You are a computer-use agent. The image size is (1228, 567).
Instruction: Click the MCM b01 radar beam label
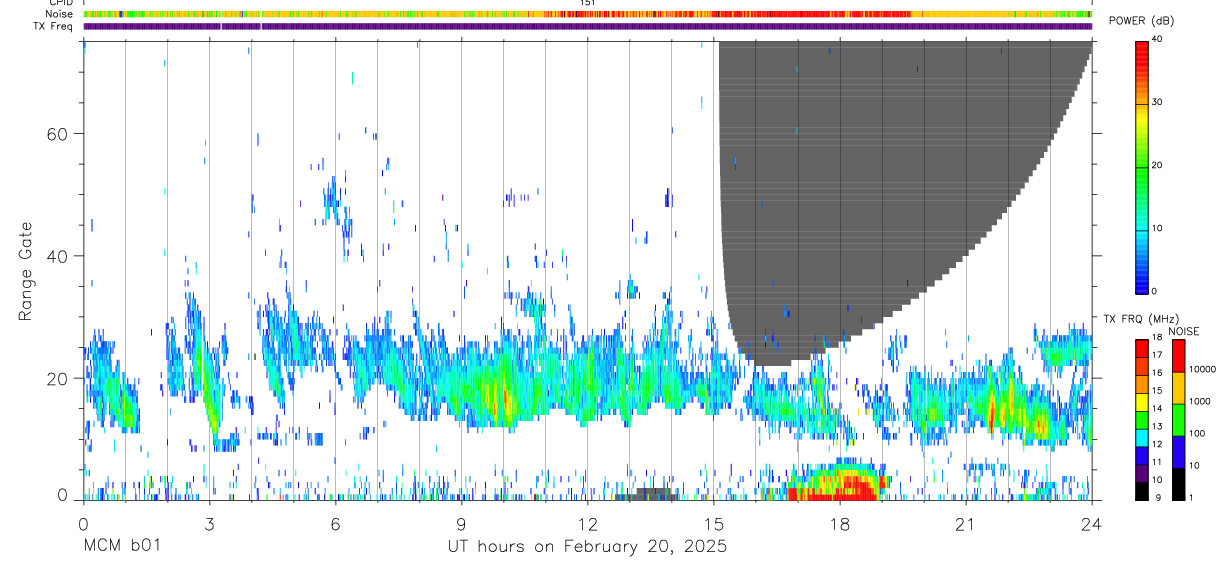[x=121, y=547]
